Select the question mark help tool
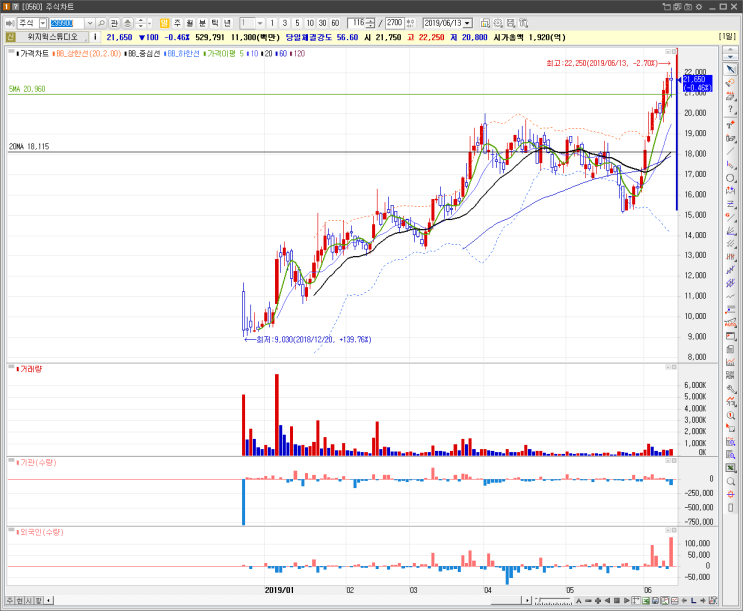The height and width of the screenshot is (611, 743). (x=730, y=109)
